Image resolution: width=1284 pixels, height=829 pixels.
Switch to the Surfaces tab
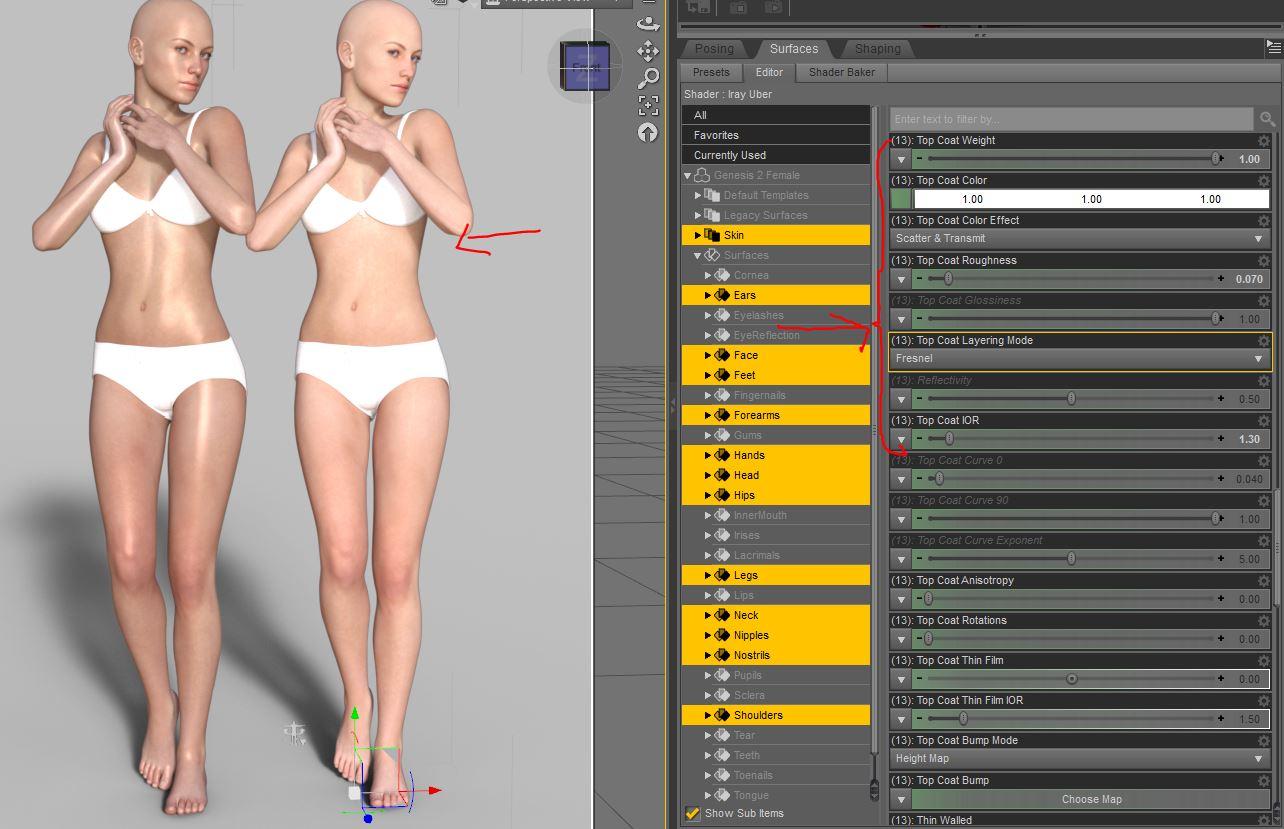794,48
